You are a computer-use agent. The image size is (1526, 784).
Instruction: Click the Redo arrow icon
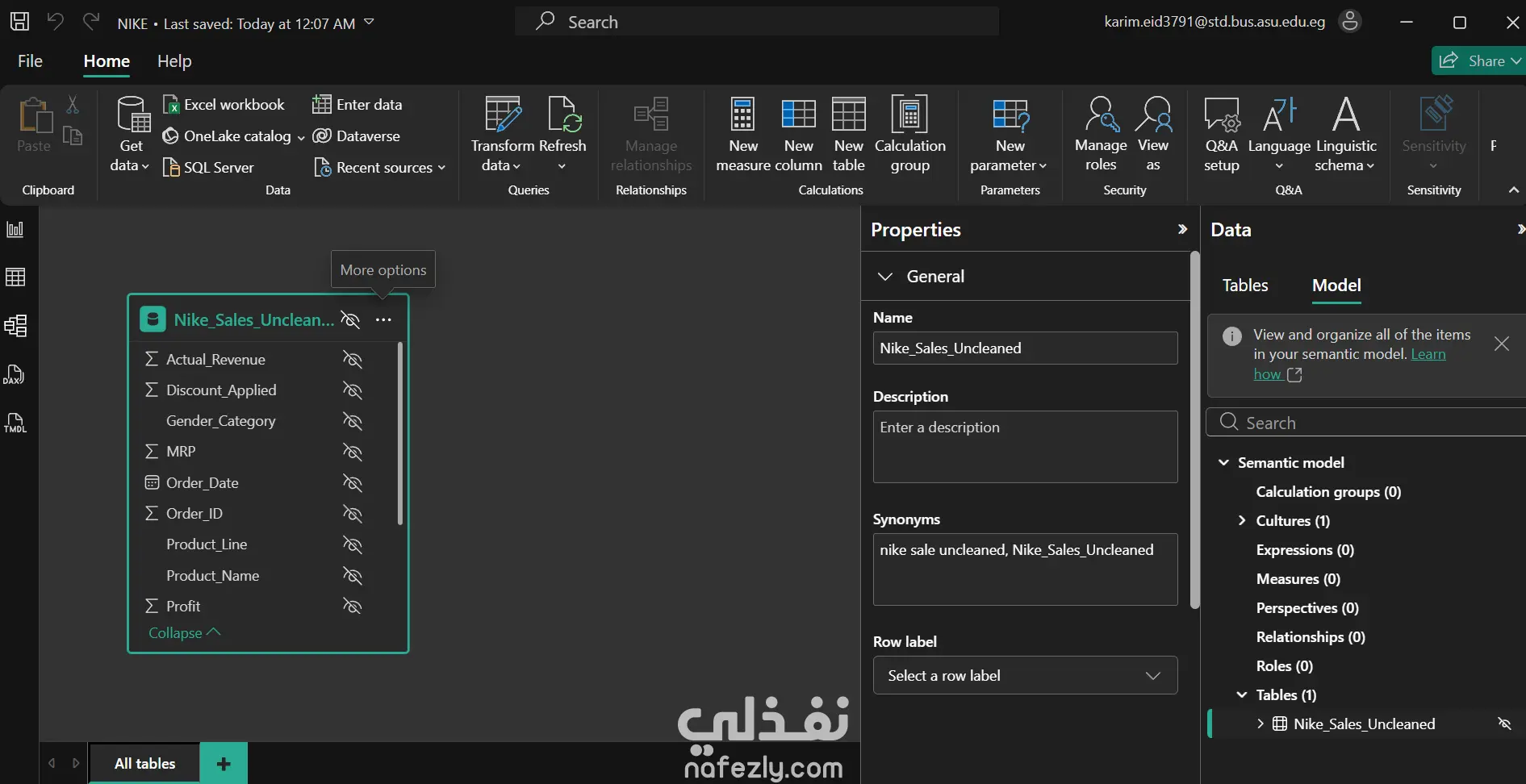click(x=90, y=22)
